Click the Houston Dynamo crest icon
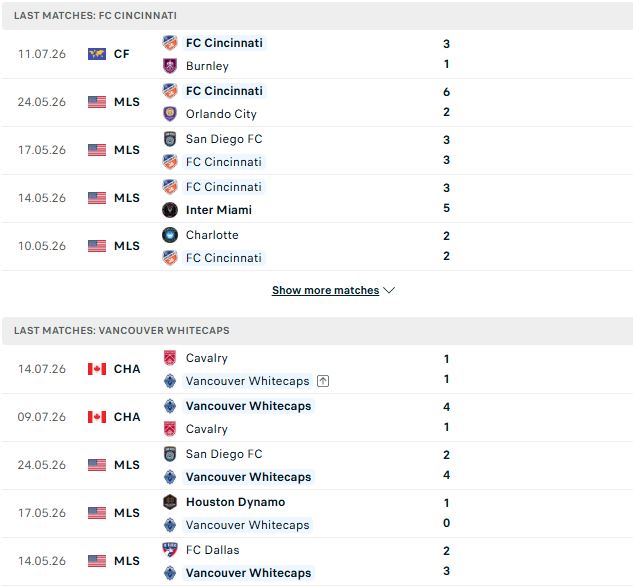The height and width of the screenshot is (587, 633). tap(170, 502)
